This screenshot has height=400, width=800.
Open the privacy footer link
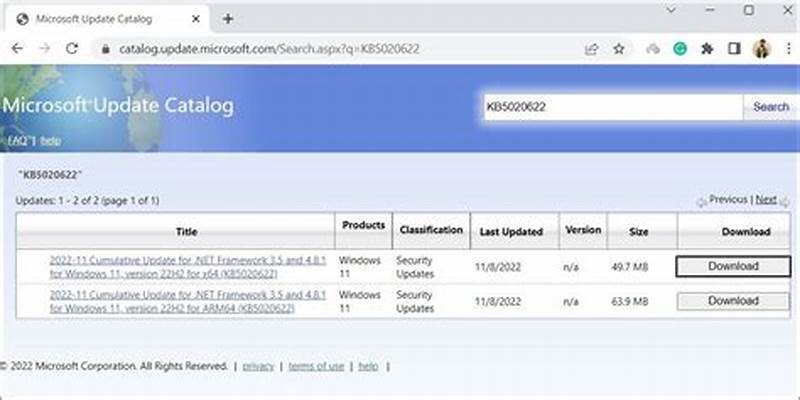click(x=258, y=366)
